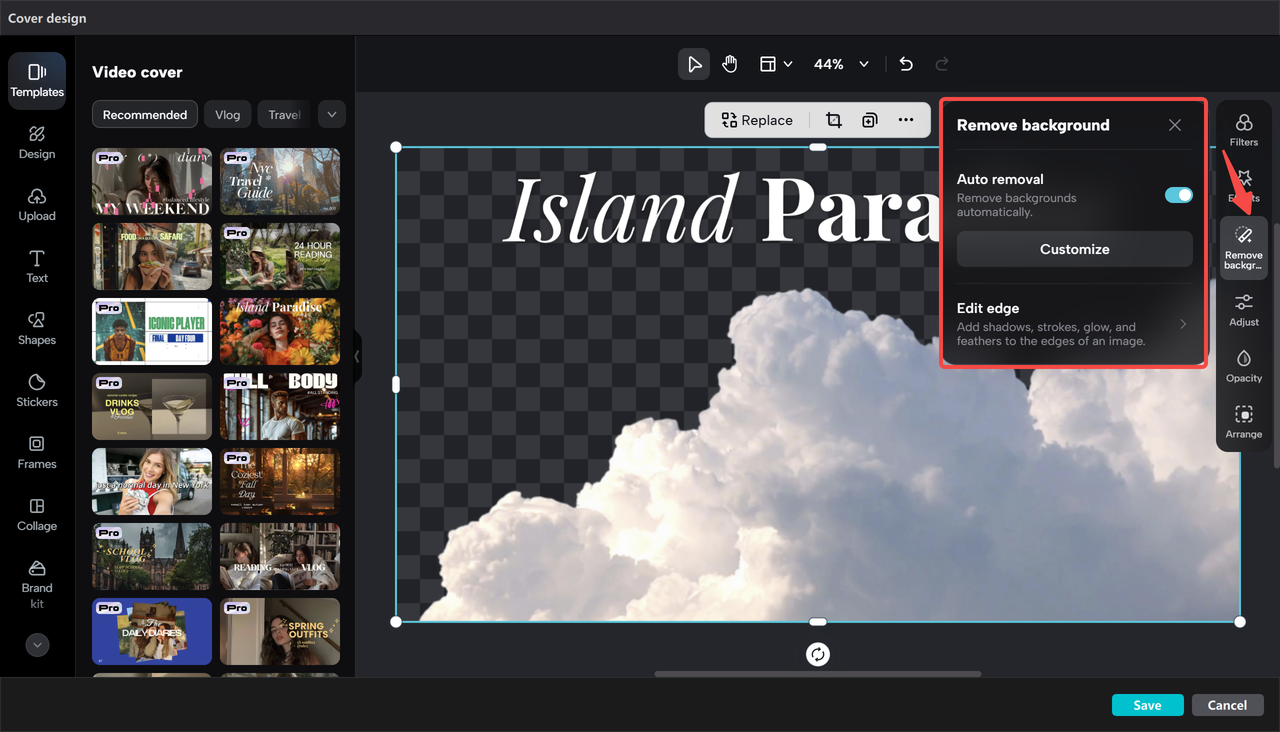Viewport: 1280px width, 732px height.
Task: Disable the Auto removal toggle
Action: 1178,195
